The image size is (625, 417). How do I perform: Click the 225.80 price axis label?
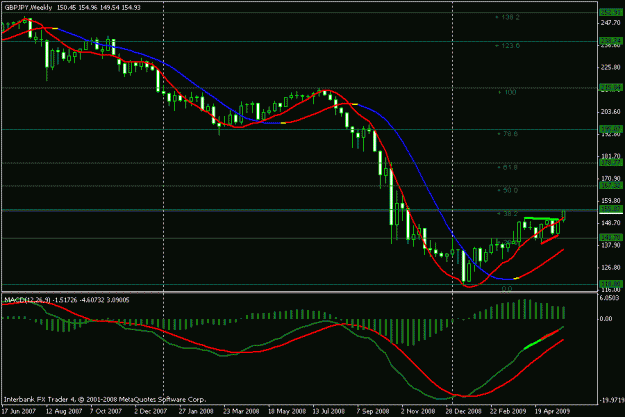click(x=611, y=67)
